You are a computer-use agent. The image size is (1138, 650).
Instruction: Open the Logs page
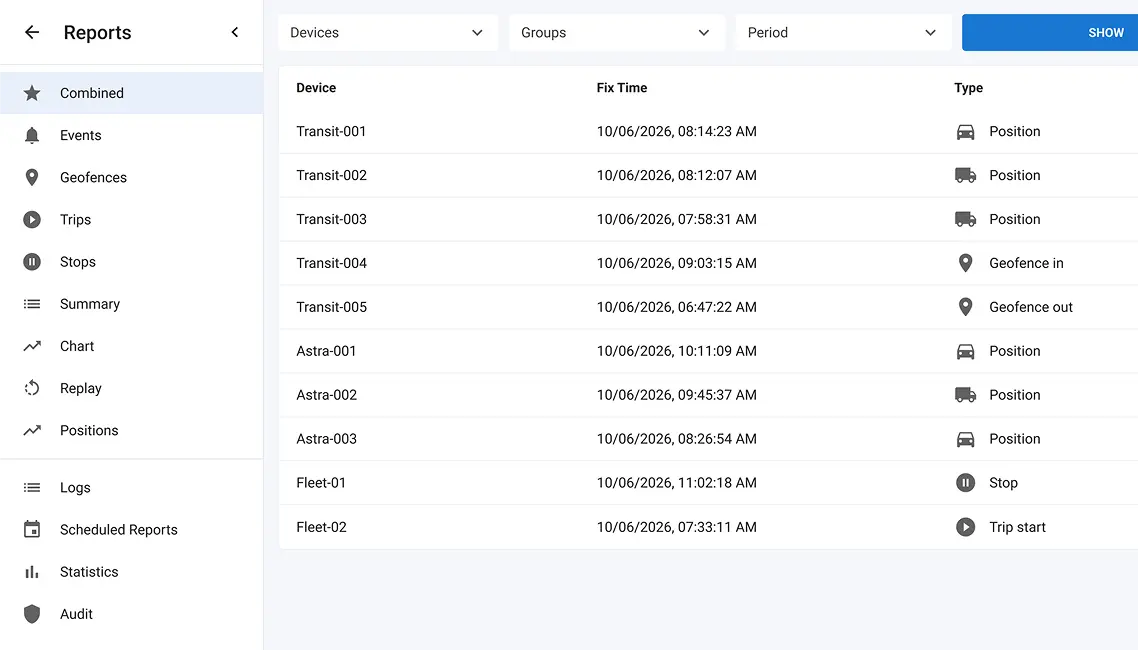(131, 488)
